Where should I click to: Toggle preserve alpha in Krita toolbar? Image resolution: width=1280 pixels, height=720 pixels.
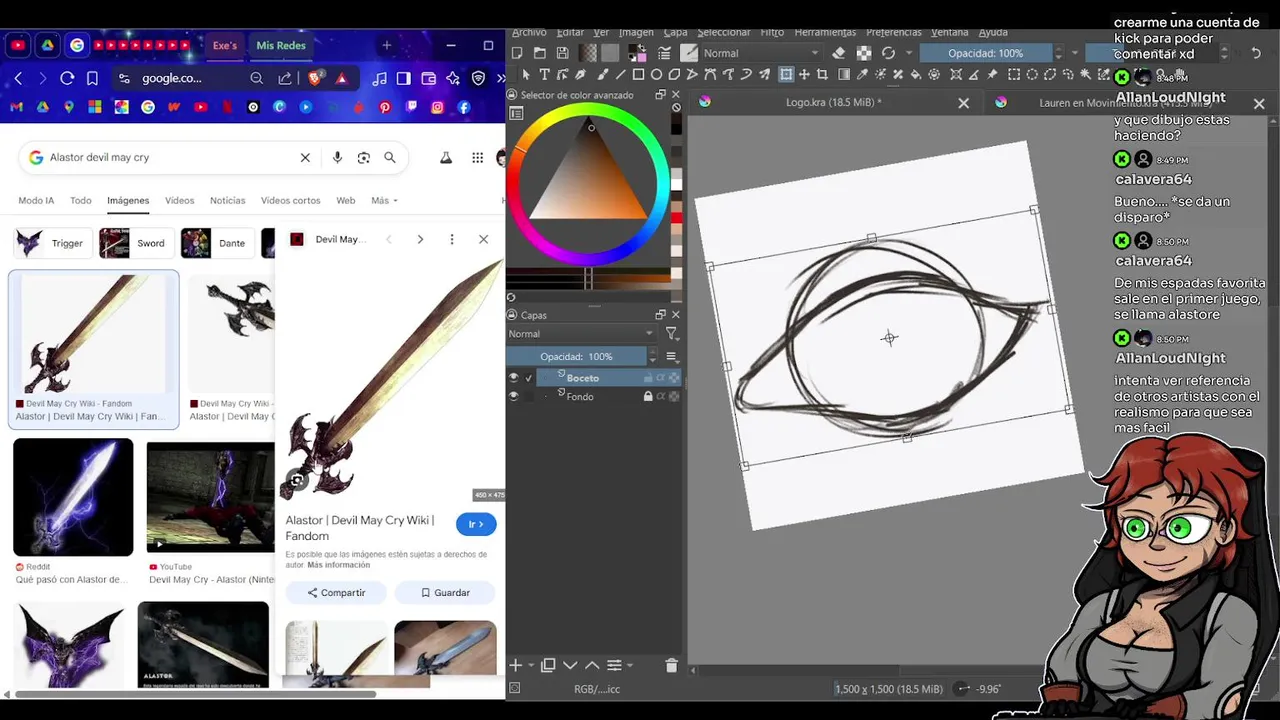point(863,53)
